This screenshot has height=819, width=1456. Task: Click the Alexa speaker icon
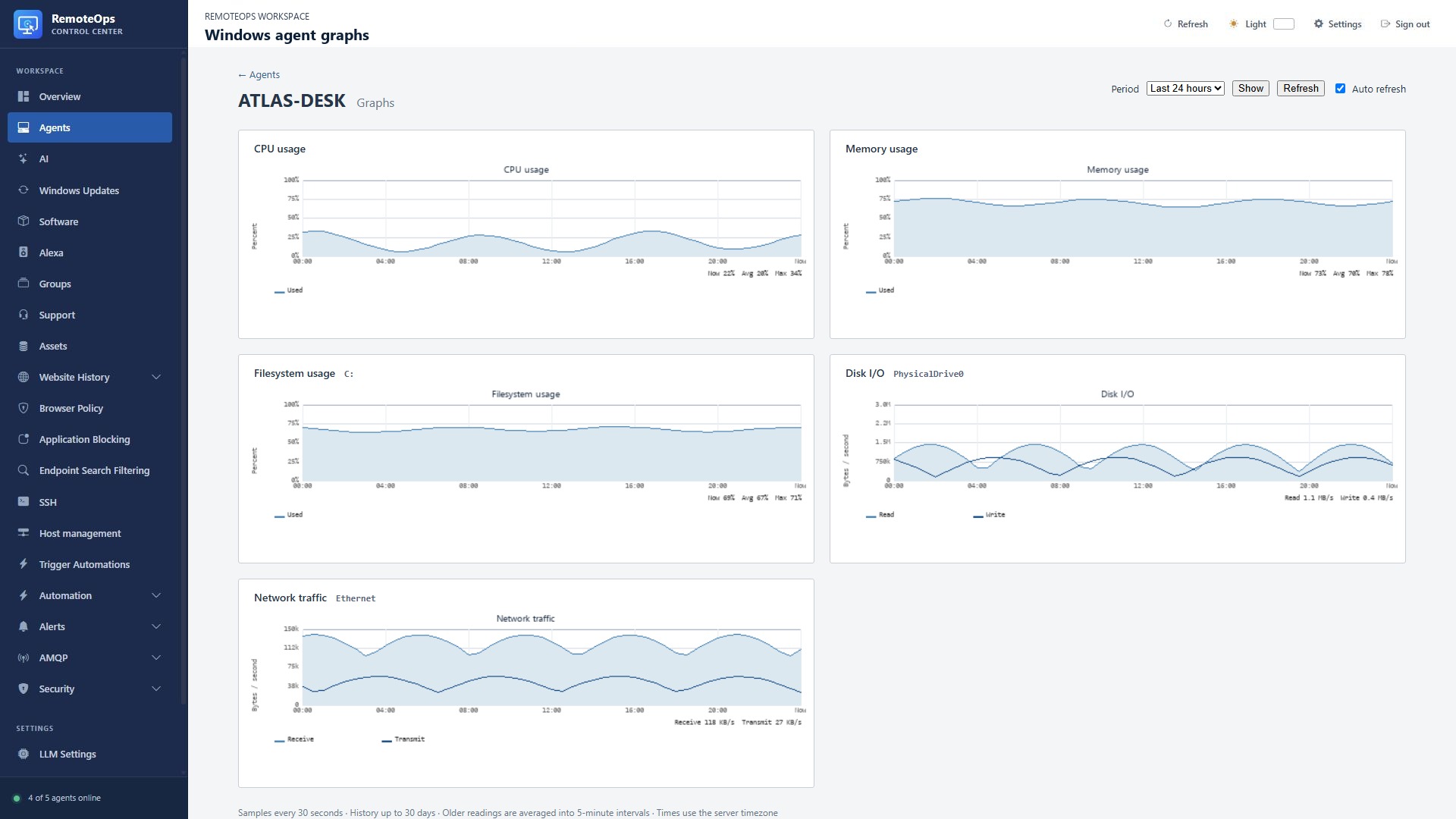tap(24, 253)
